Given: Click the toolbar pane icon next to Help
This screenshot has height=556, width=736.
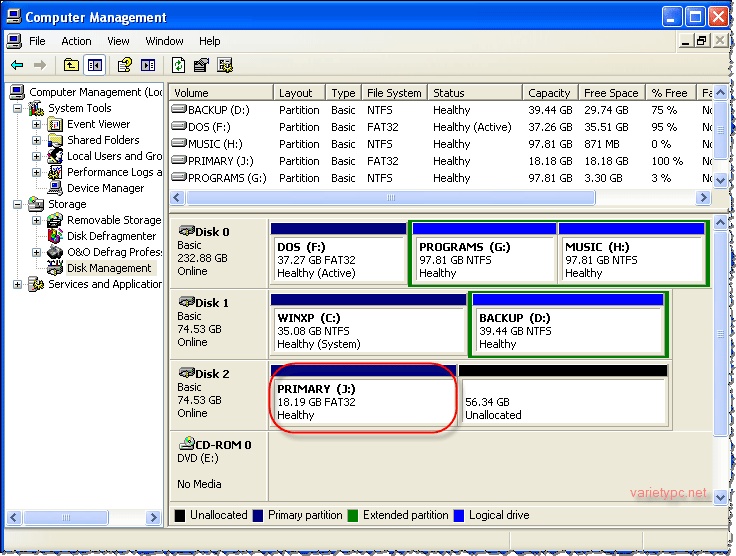Looking at the screenshot, I should [148, 65].
